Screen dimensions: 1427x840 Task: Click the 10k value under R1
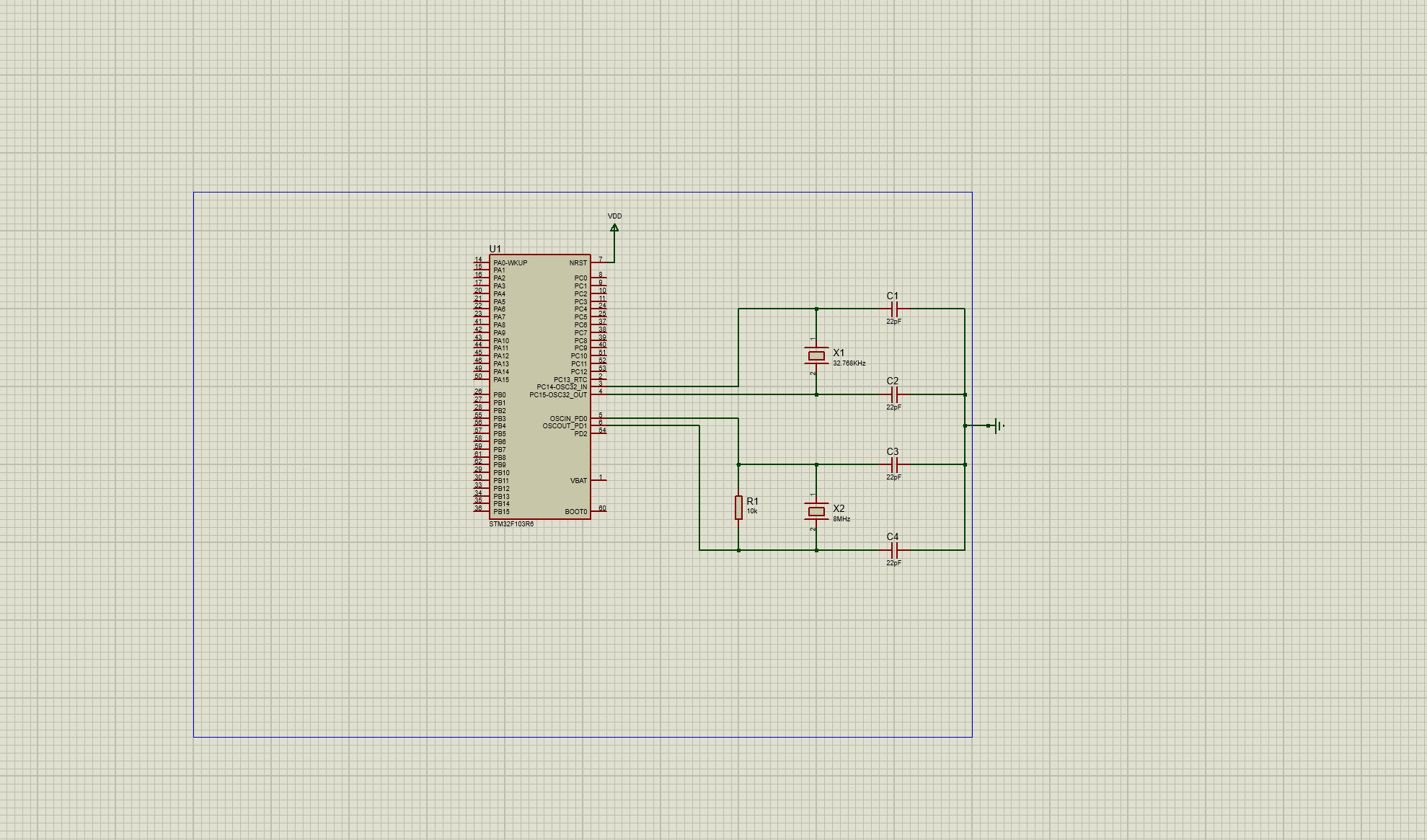click(752, 511)
